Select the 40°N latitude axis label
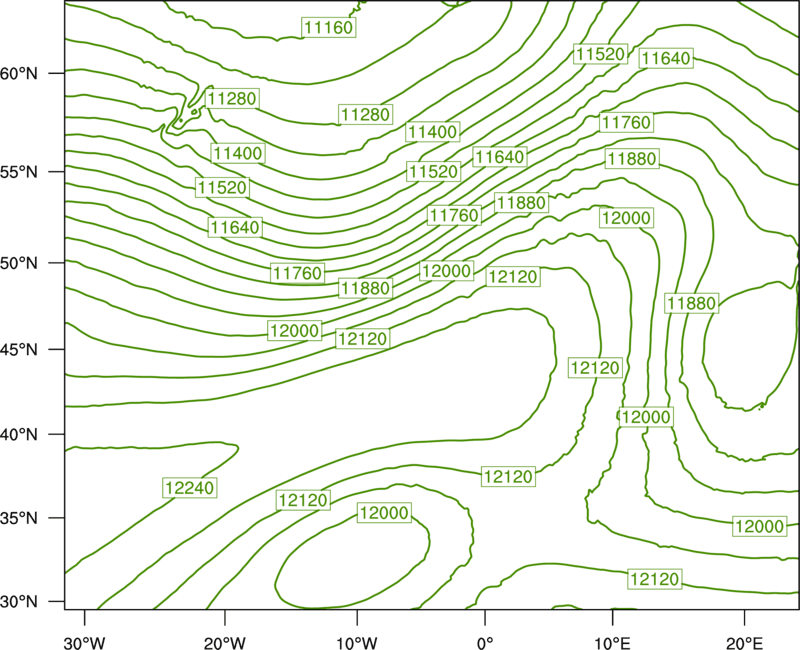 (x=19, y=435)
